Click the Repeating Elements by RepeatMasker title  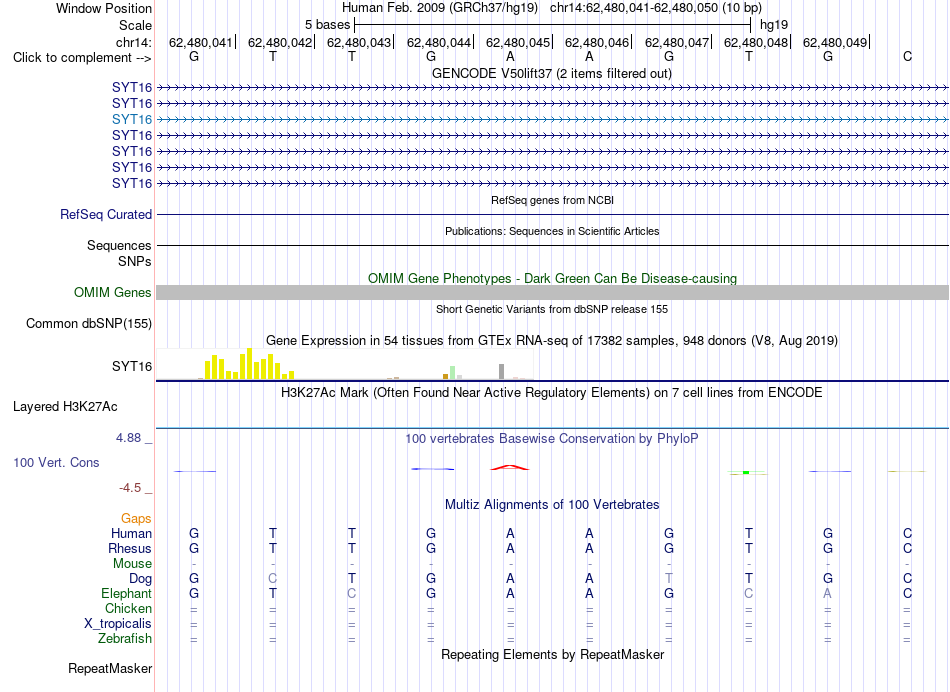553,655
